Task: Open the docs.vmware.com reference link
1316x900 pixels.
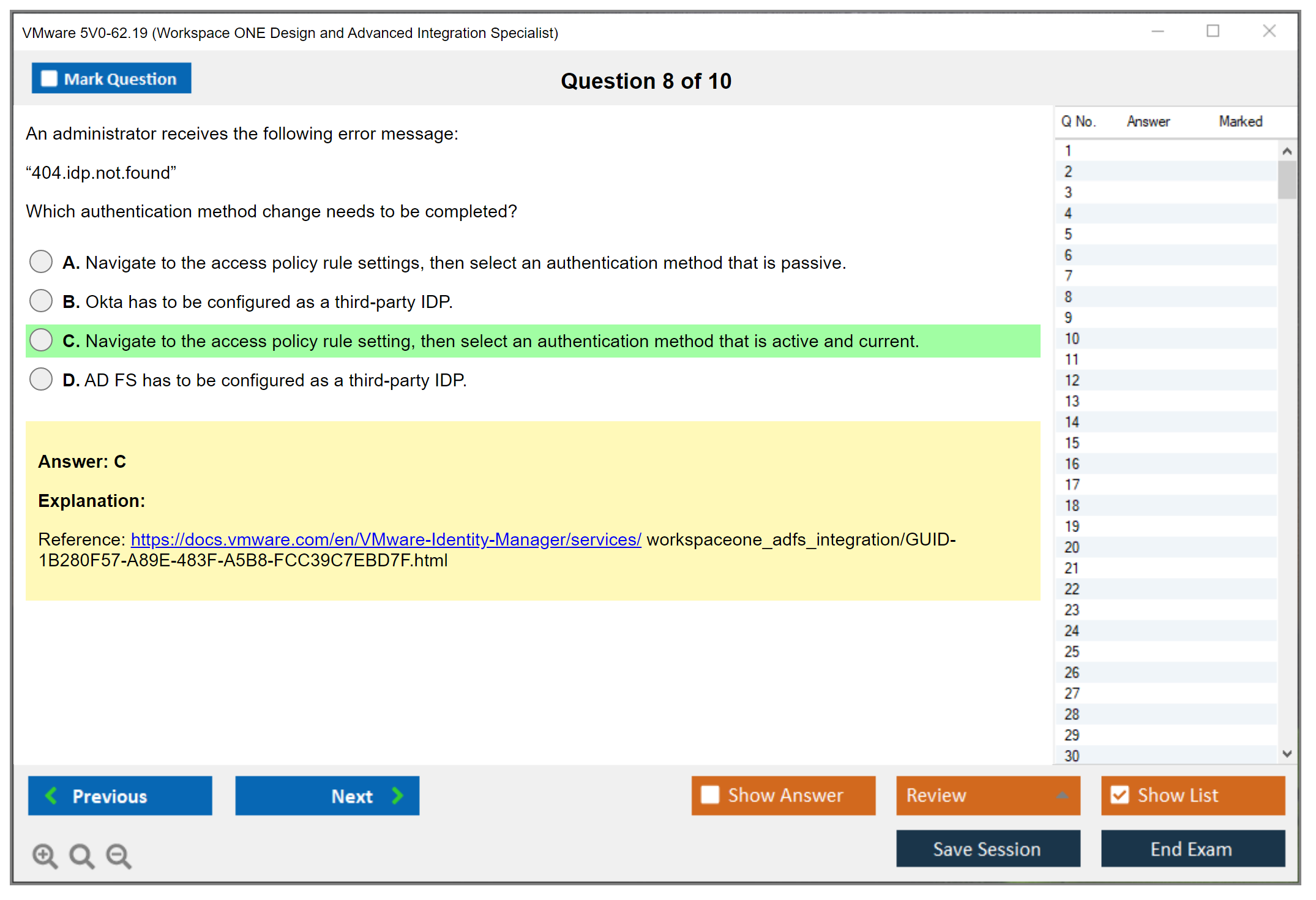Action: tap(386, 539)
